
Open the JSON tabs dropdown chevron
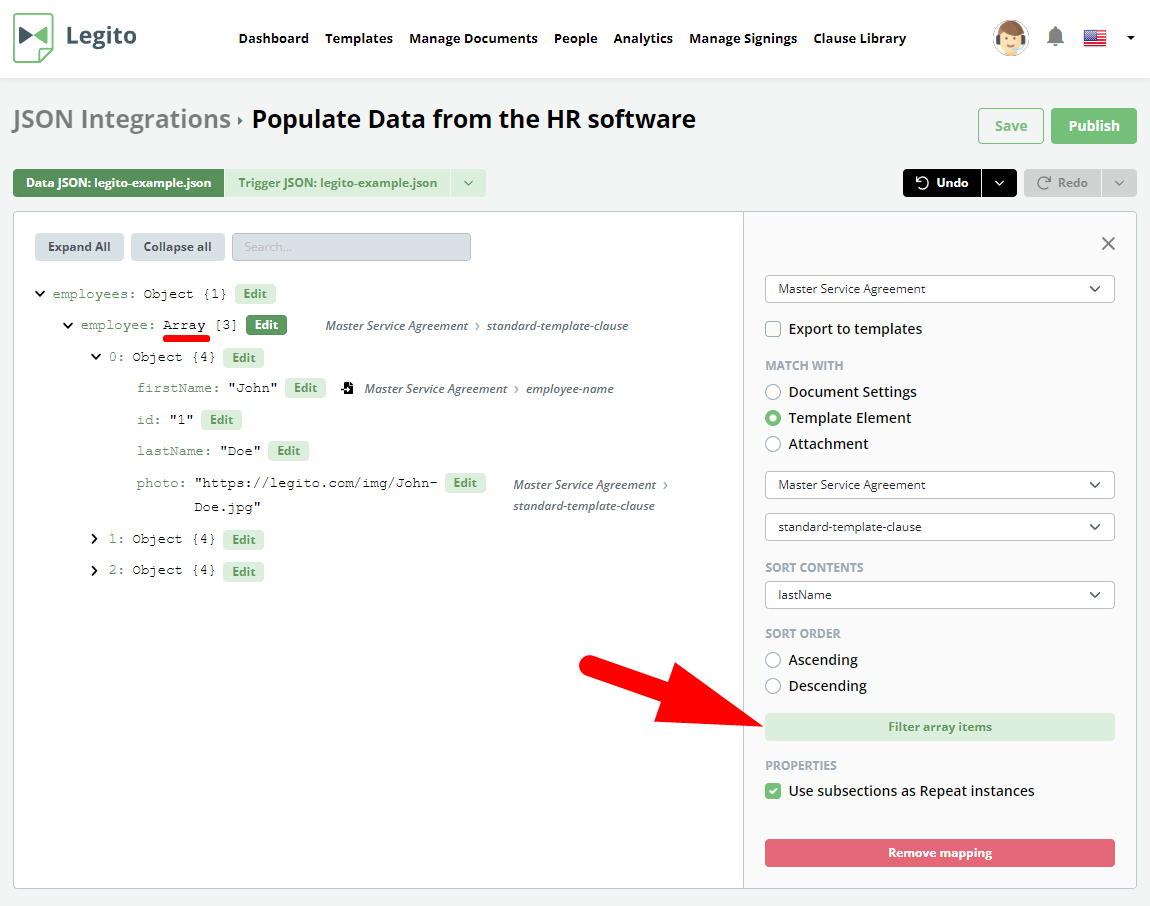pos(468,183)
